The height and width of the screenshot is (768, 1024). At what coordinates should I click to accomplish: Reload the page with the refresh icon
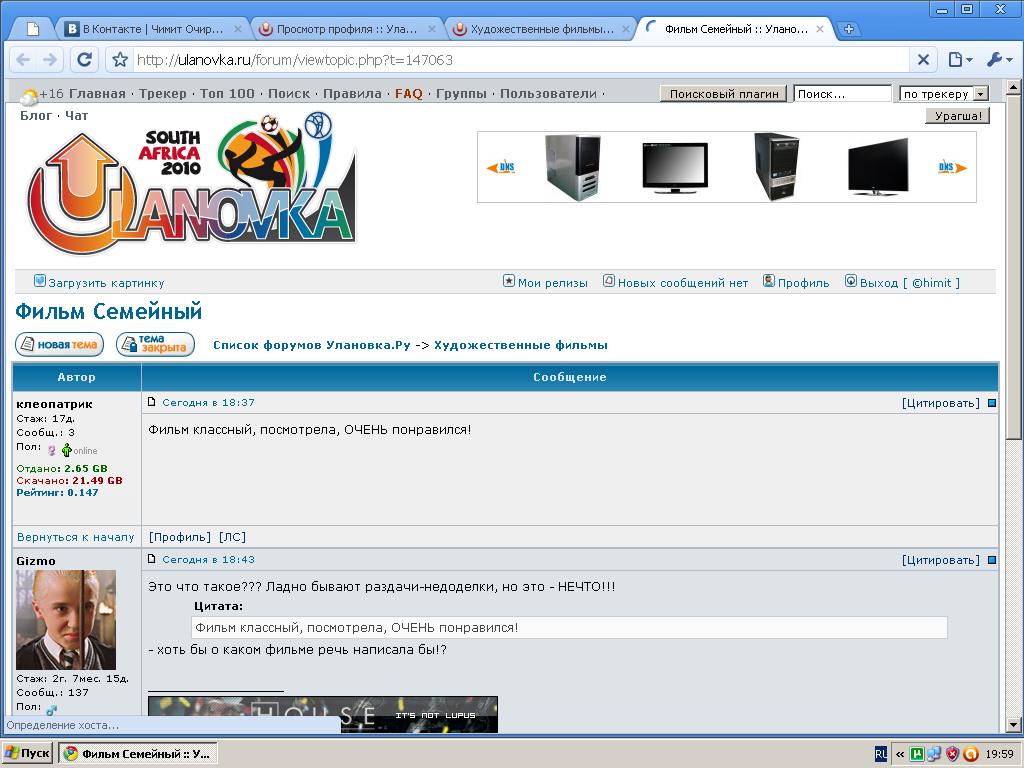pos(83,59)
